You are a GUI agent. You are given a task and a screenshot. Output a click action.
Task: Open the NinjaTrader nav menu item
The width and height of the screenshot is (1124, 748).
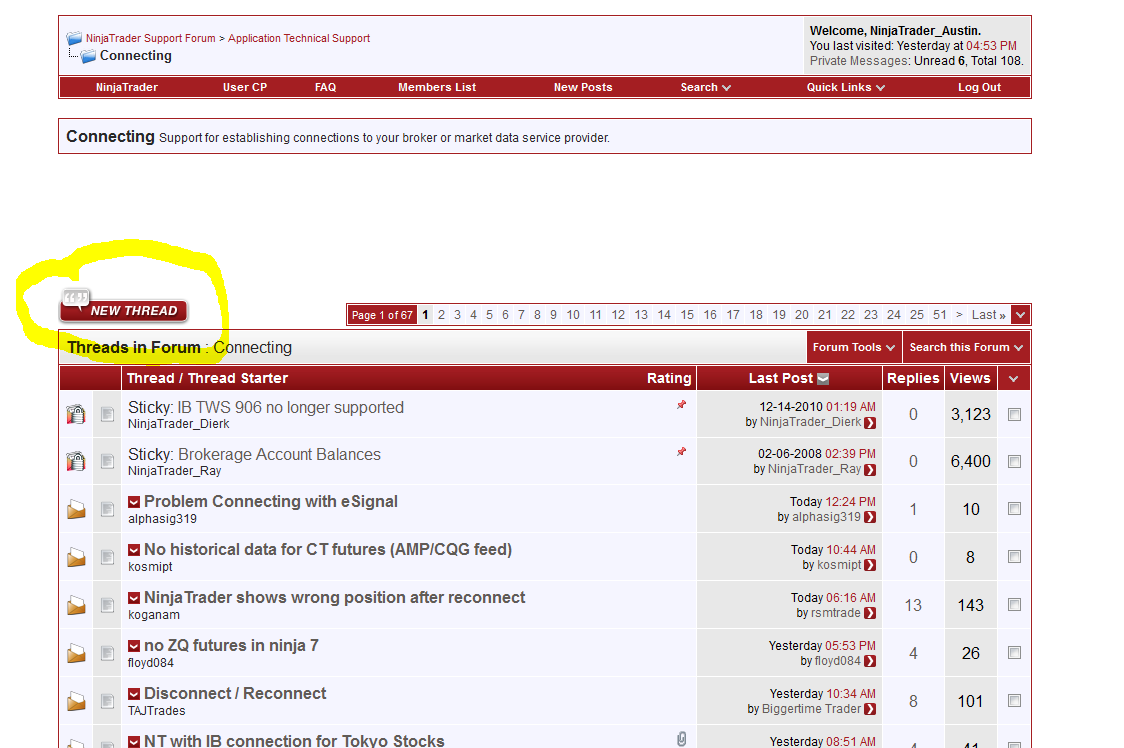click(127, 87)
